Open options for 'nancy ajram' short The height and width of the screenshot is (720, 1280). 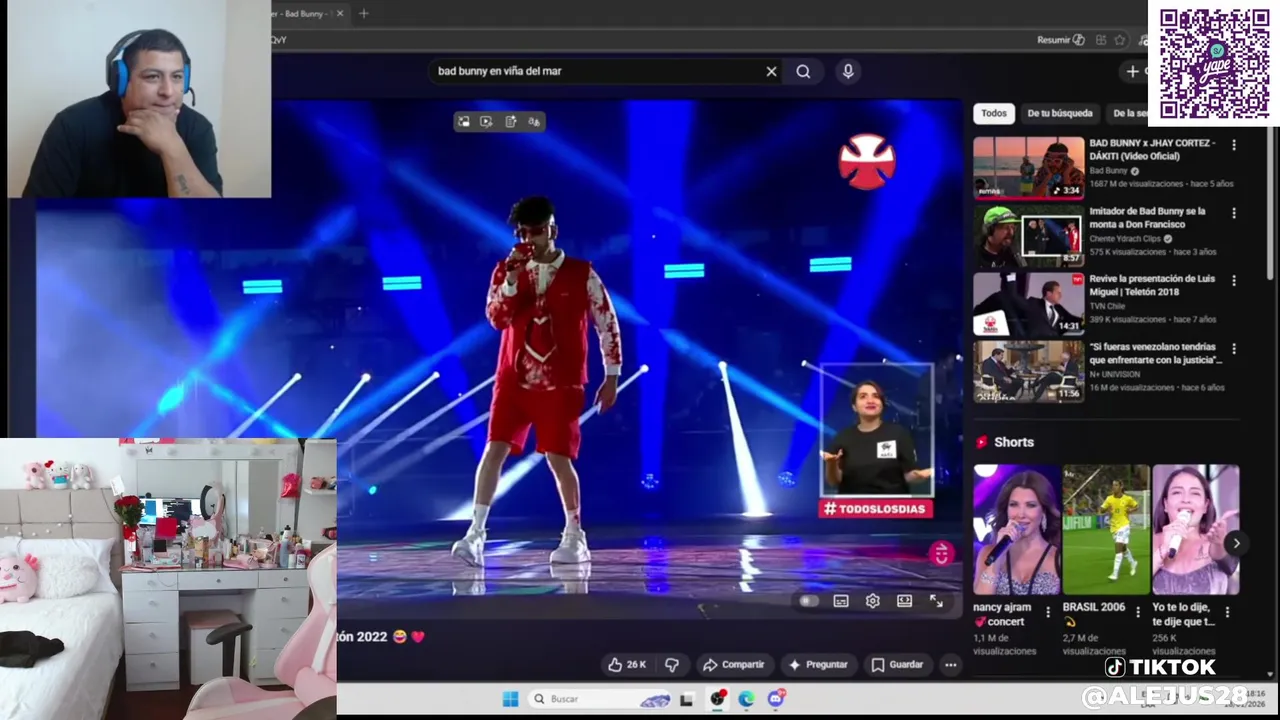tap(1048, 611)
